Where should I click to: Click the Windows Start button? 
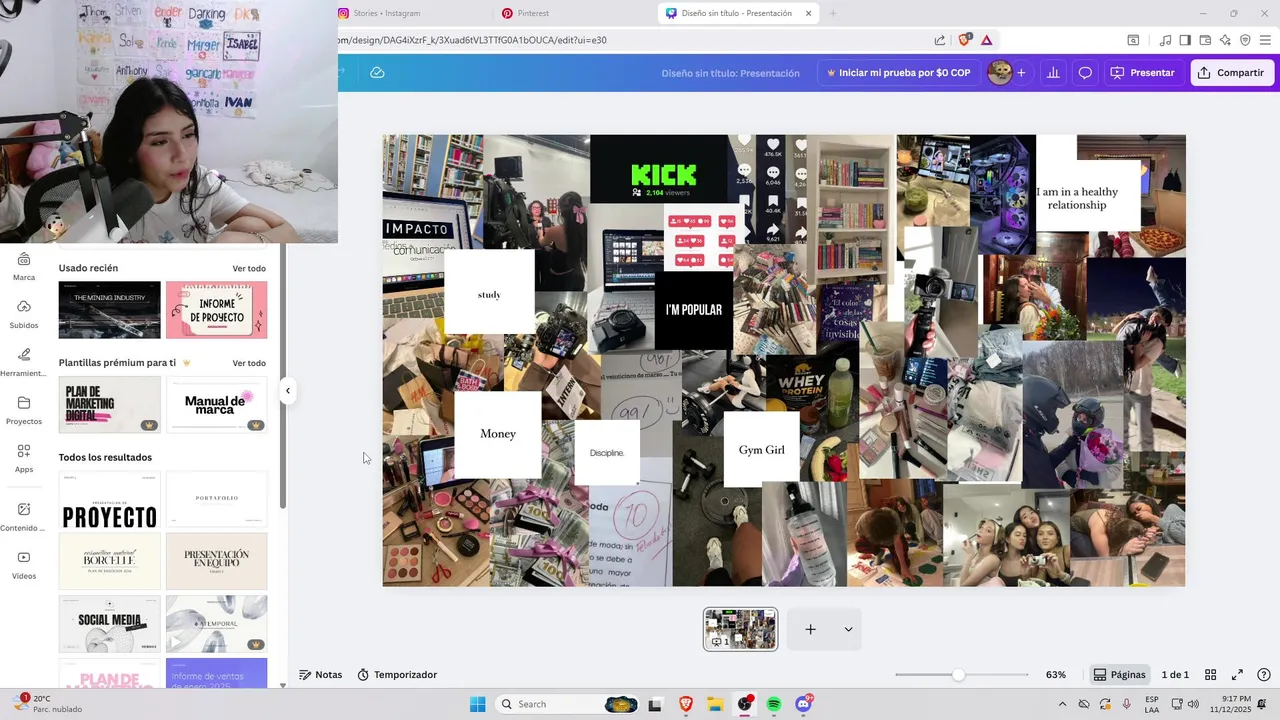pos(478,704)
